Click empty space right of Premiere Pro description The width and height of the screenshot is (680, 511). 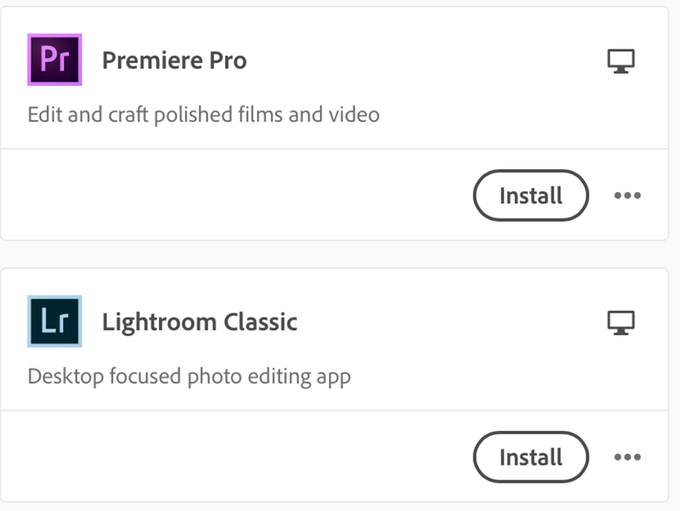520,114
